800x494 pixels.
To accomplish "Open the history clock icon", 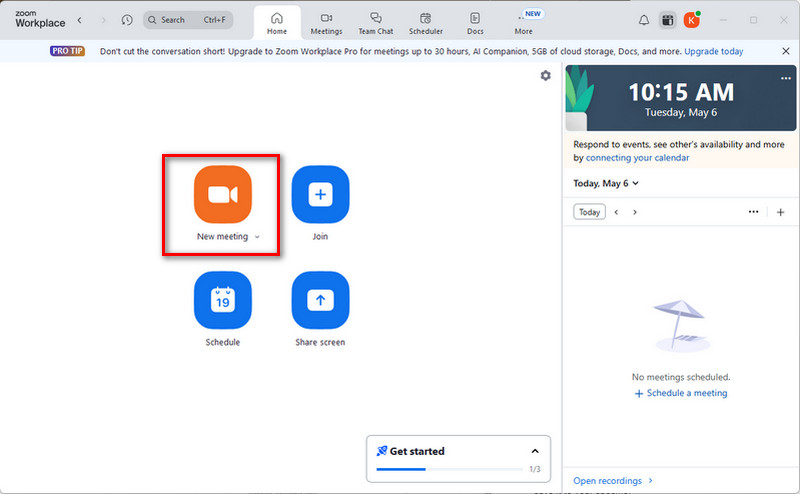I will point(126,20).
